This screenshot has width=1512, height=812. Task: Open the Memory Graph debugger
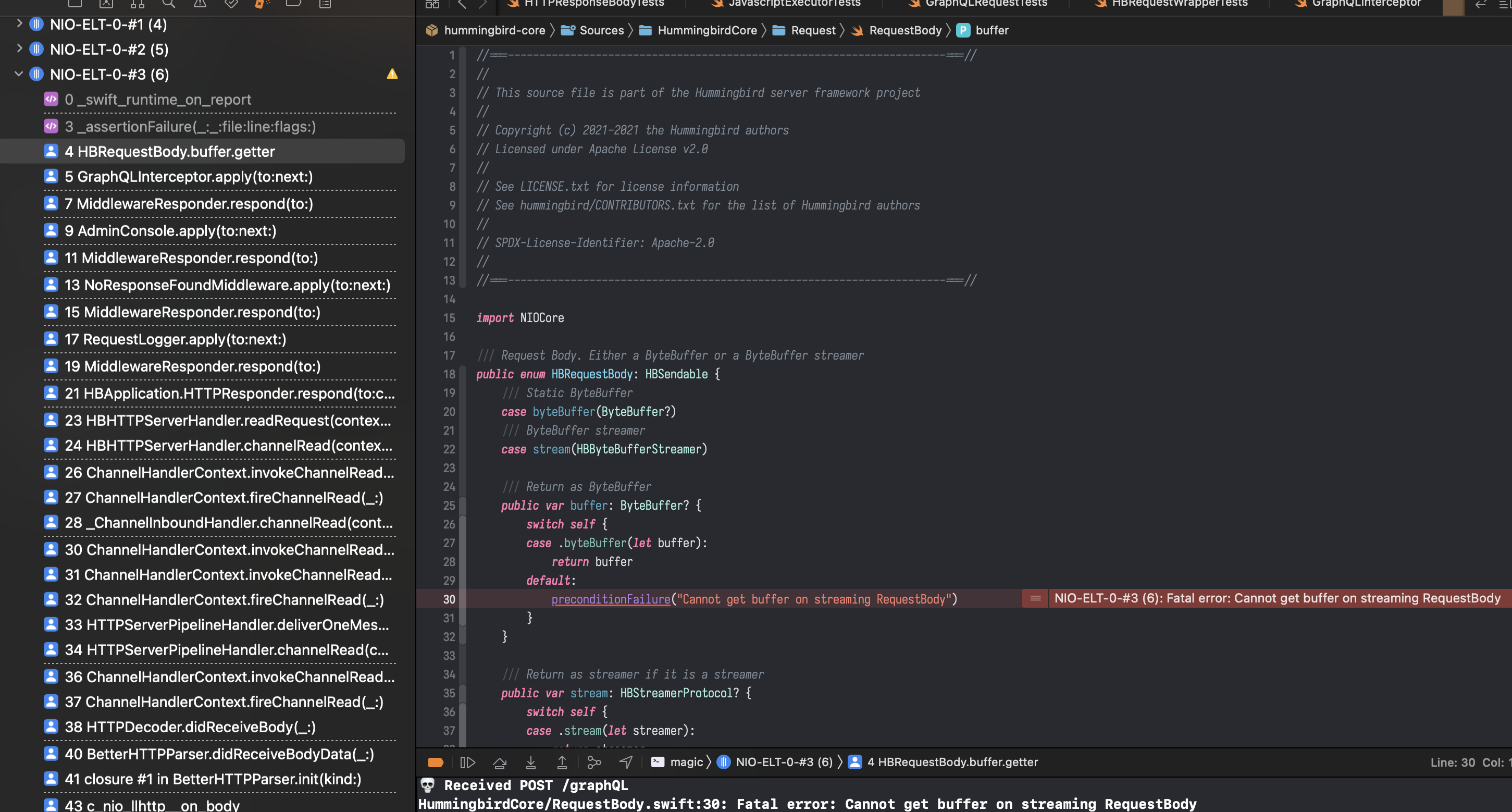(x=594, y=761)
